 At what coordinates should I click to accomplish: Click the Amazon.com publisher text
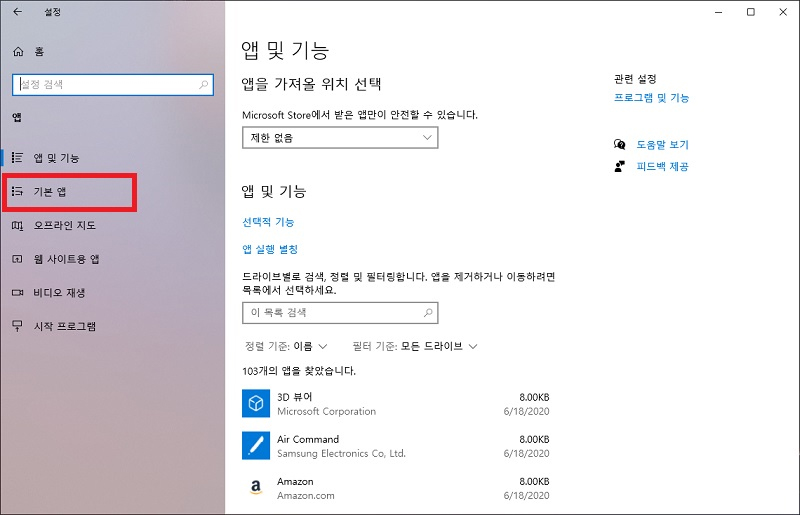click(306, 496)
